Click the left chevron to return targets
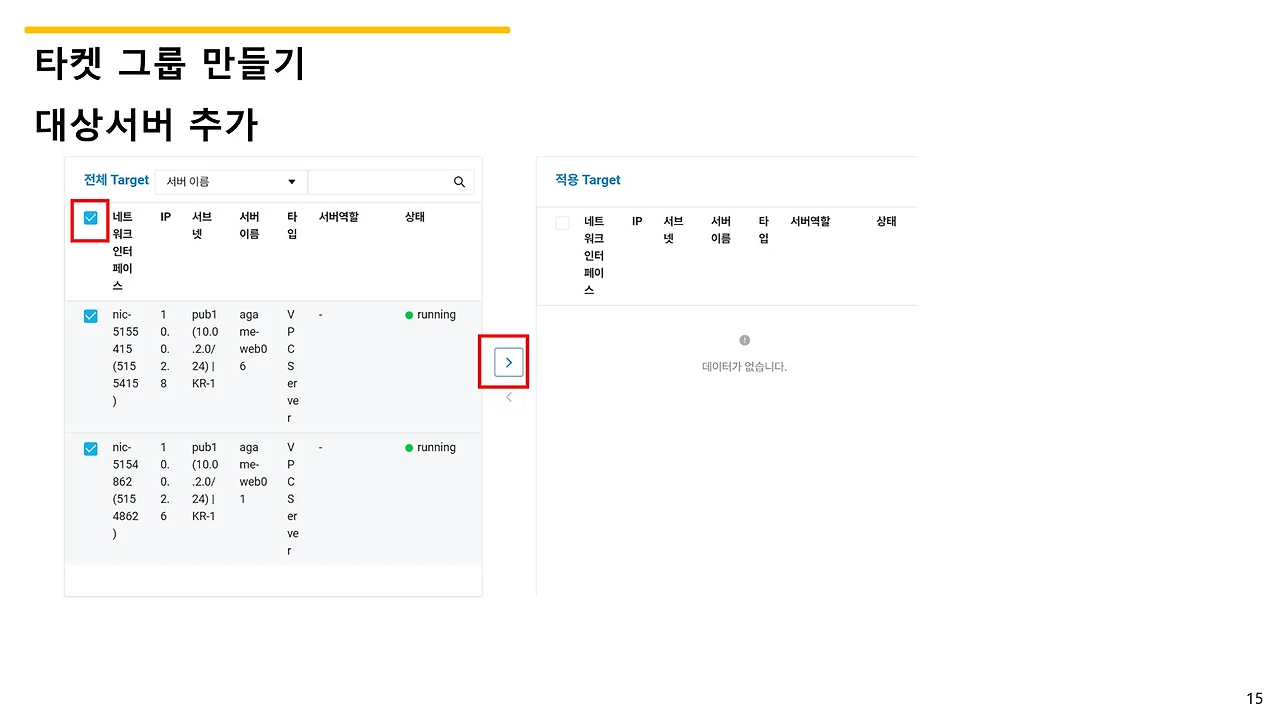1280x720 pixels. pos(508,396)
